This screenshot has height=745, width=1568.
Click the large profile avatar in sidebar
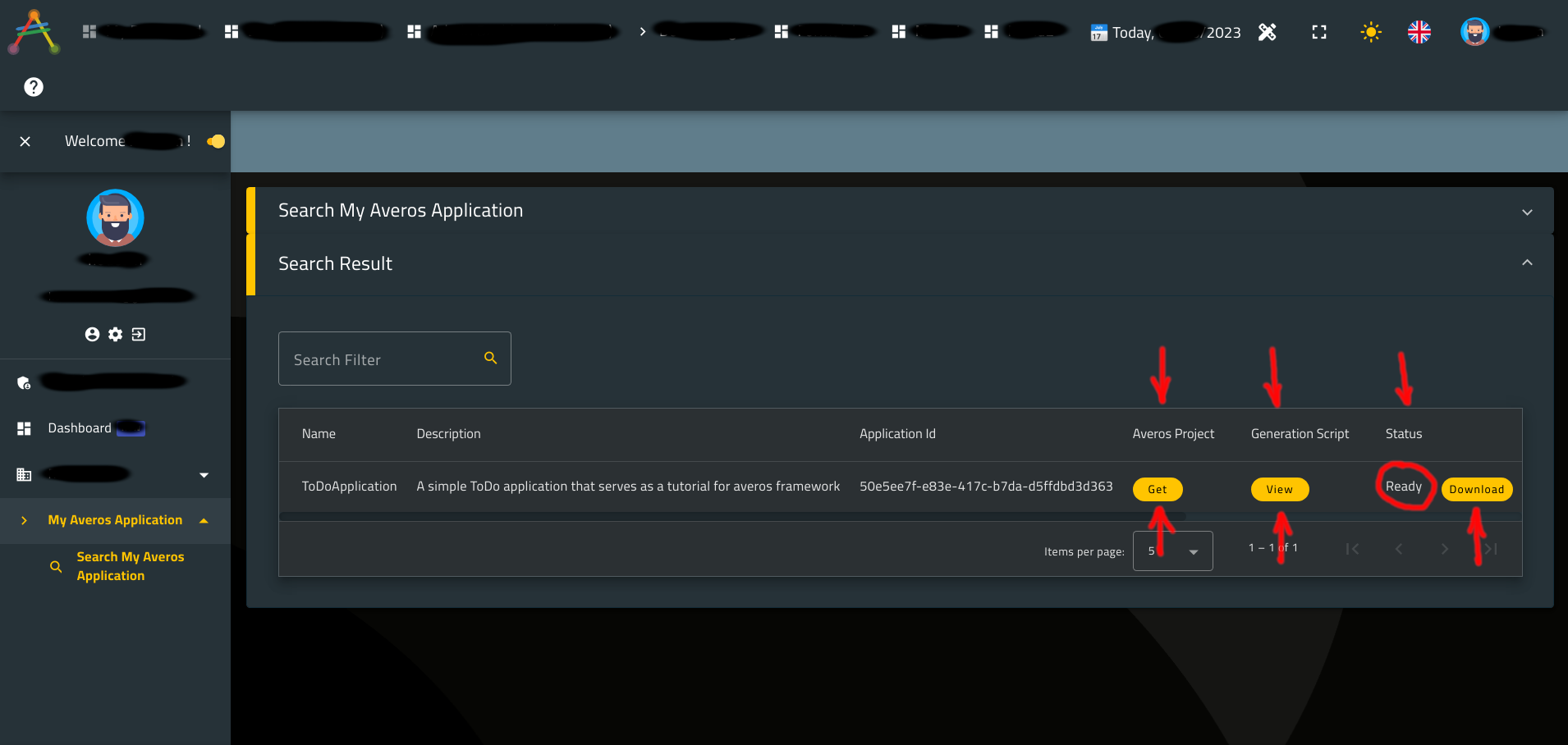point(115,217)
